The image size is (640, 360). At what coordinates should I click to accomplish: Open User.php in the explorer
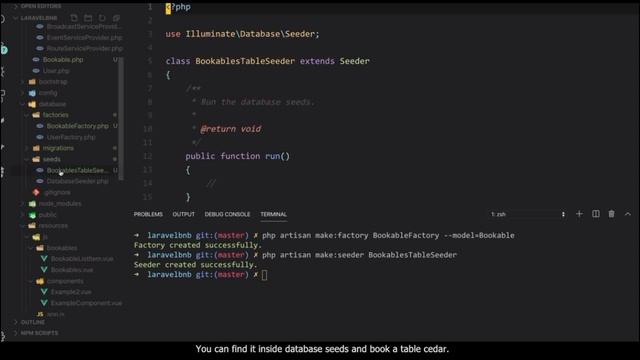click(x=56, y=71)
